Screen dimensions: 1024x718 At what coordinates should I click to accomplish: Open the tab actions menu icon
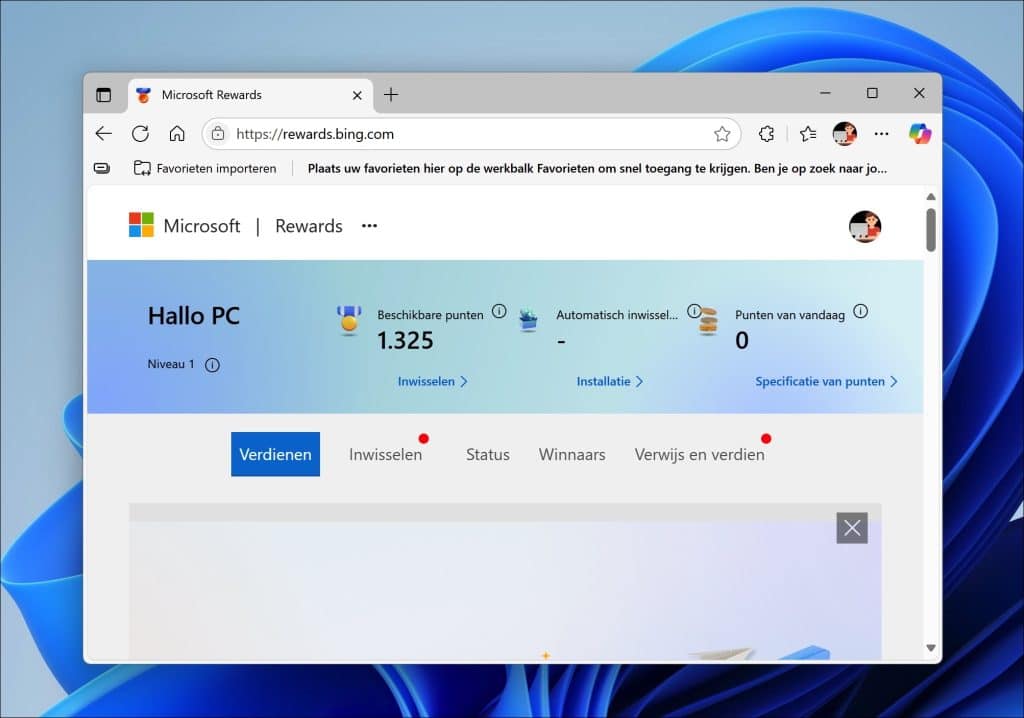point(103,95)
